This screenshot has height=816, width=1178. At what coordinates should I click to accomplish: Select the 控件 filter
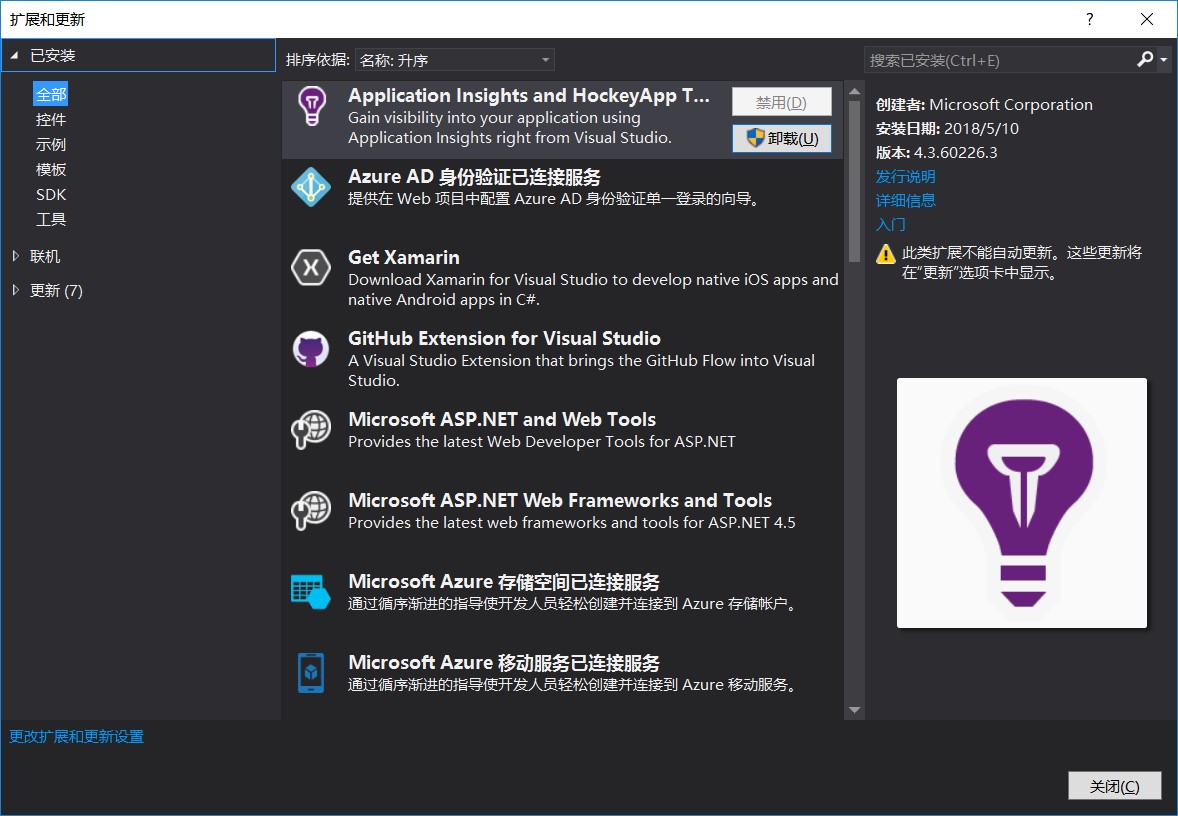point(51,119)
